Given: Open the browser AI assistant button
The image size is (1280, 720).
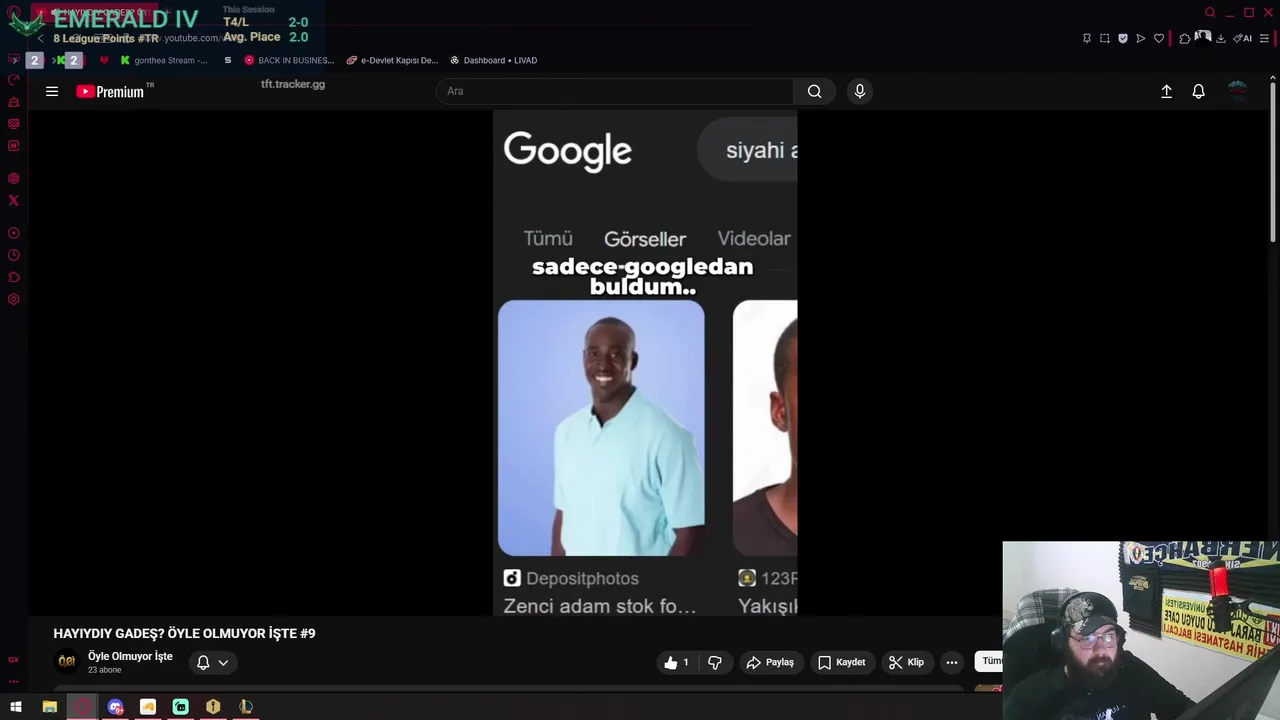Looking at the screenshot, I should (x=1243, y=38).
